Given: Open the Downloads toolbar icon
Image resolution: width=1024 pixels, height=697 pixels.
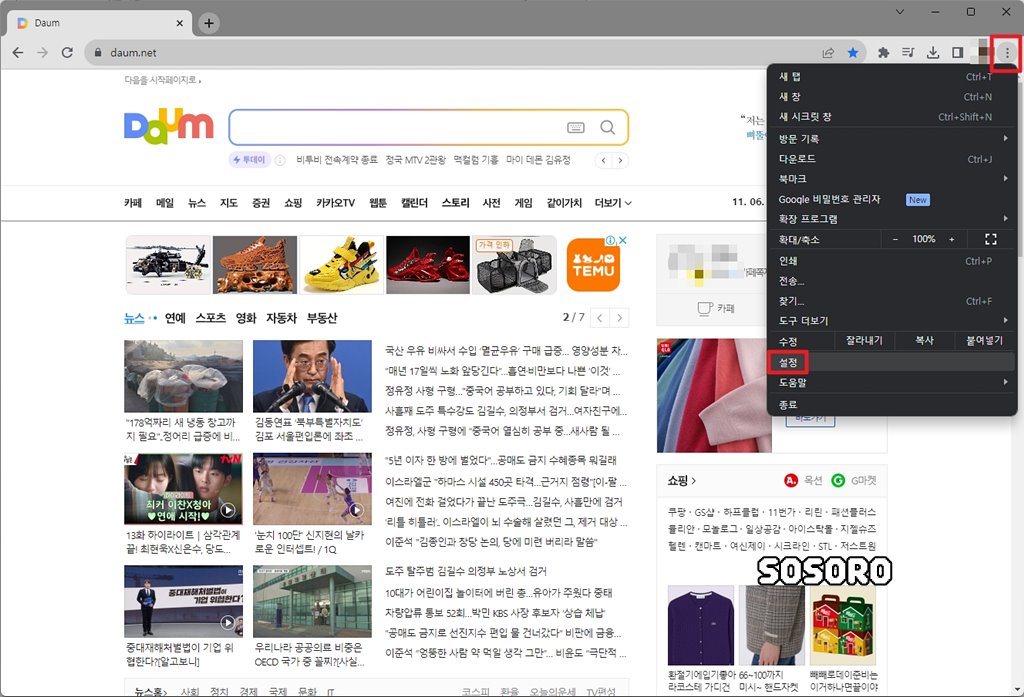Looking at the screenshot, I should 933,53.
